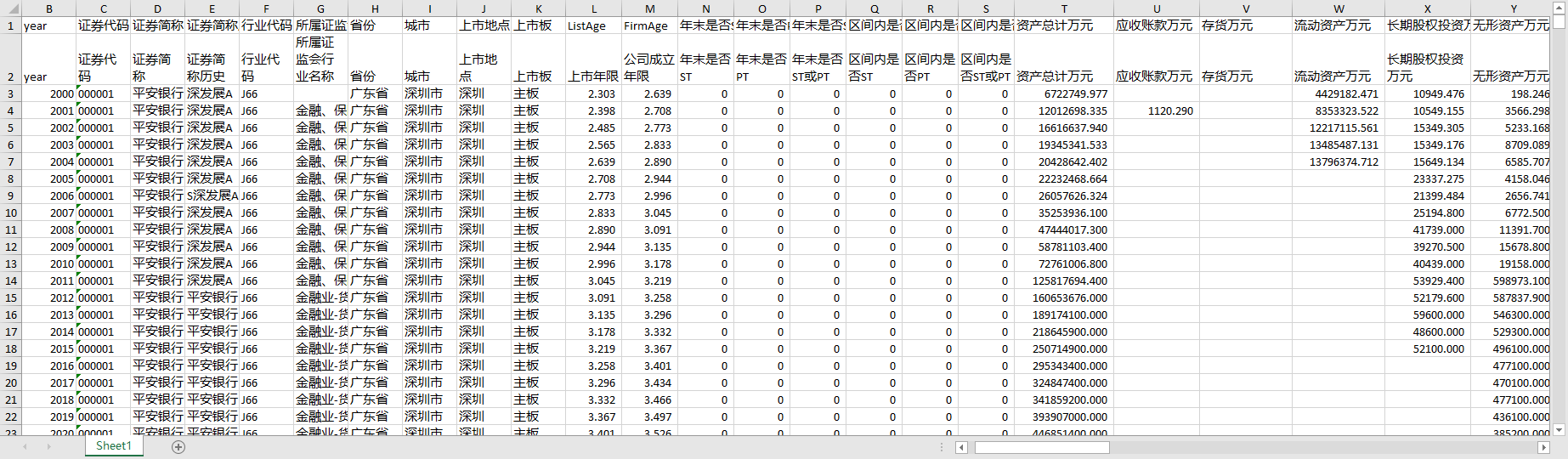Image resolution: width=1568 pixels, height=459 pixels.
Task: Select column T header
Action: (1064, 8)
